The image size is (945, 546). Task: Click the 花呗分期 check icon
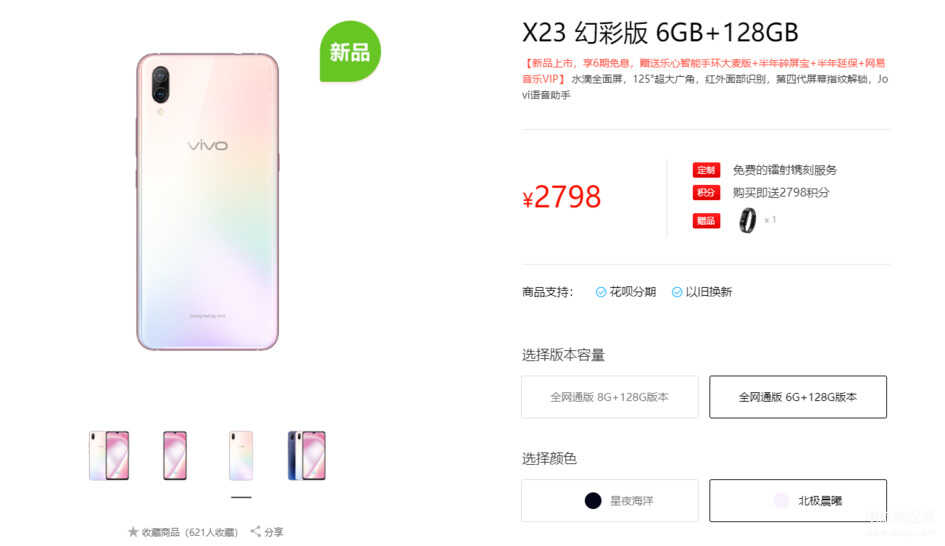coord(601,292)
